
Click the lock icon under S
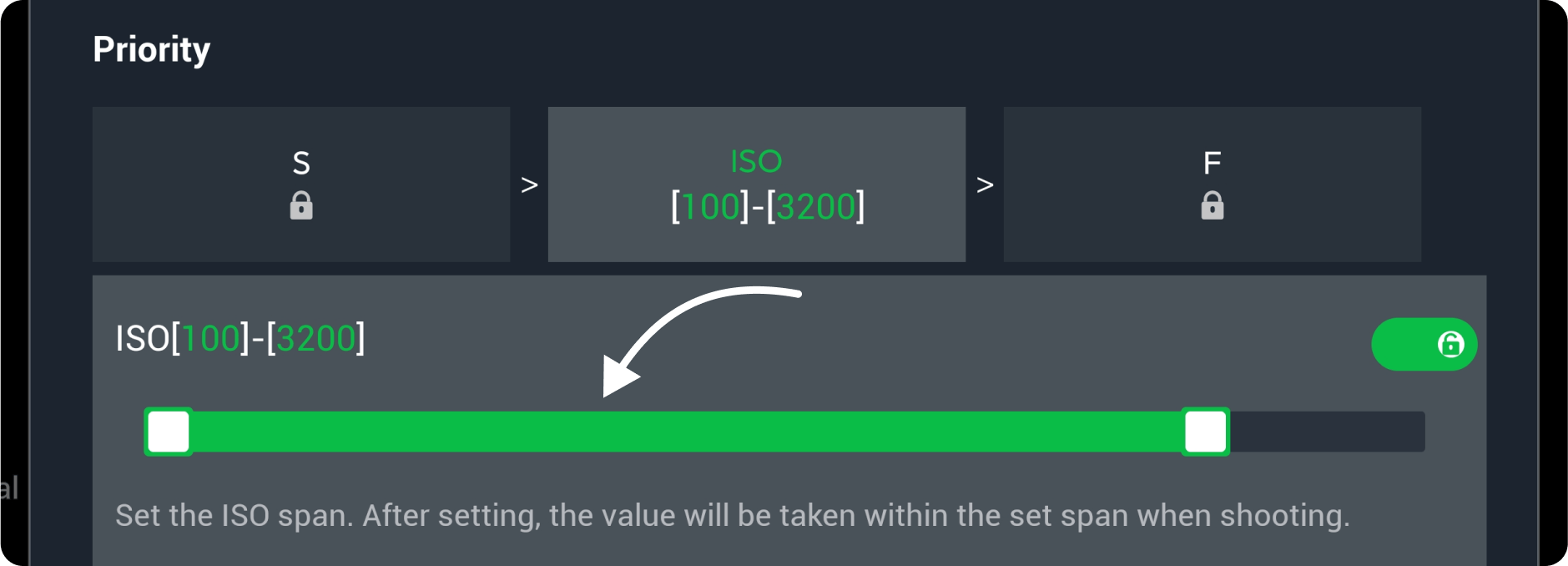(301, 205)
